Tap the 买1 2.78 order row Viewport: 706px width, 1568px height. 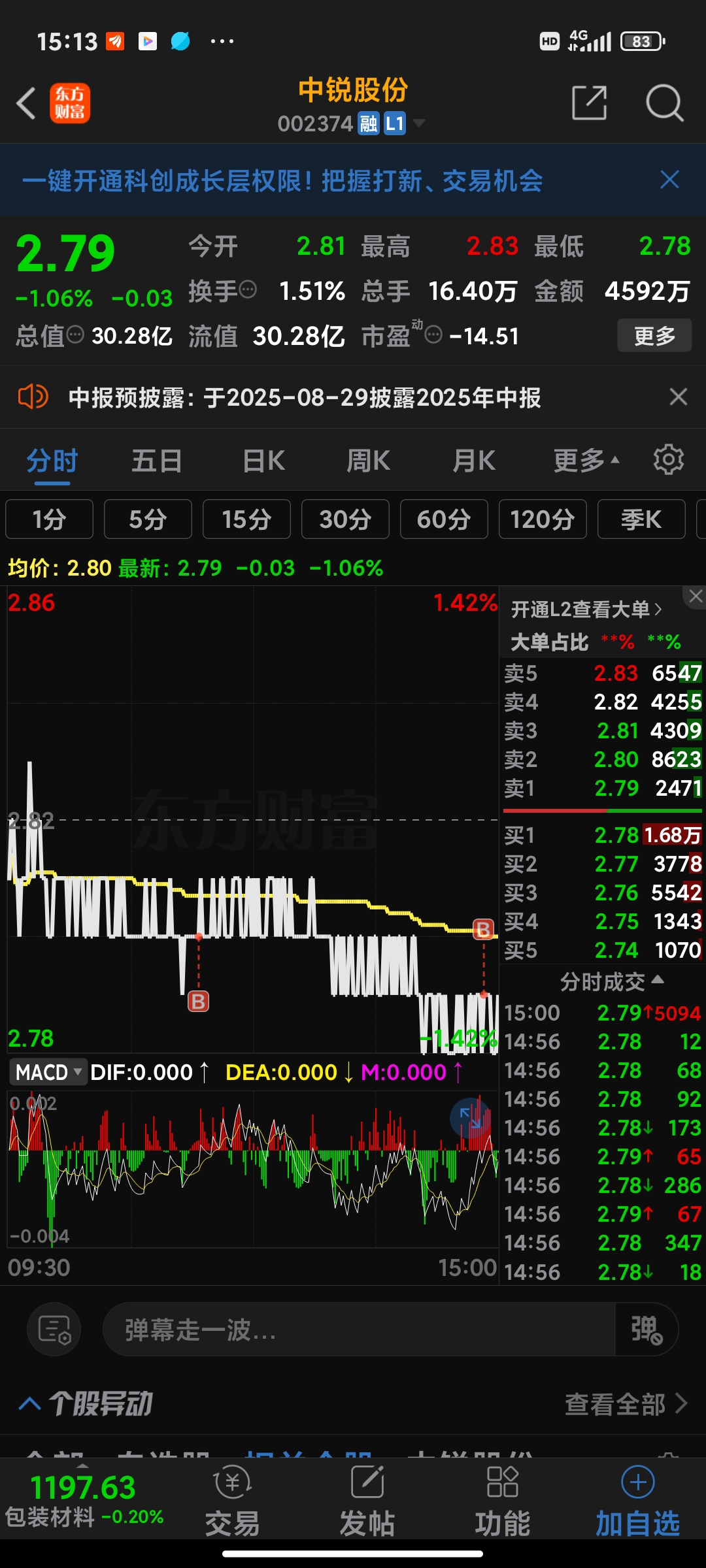603,835
